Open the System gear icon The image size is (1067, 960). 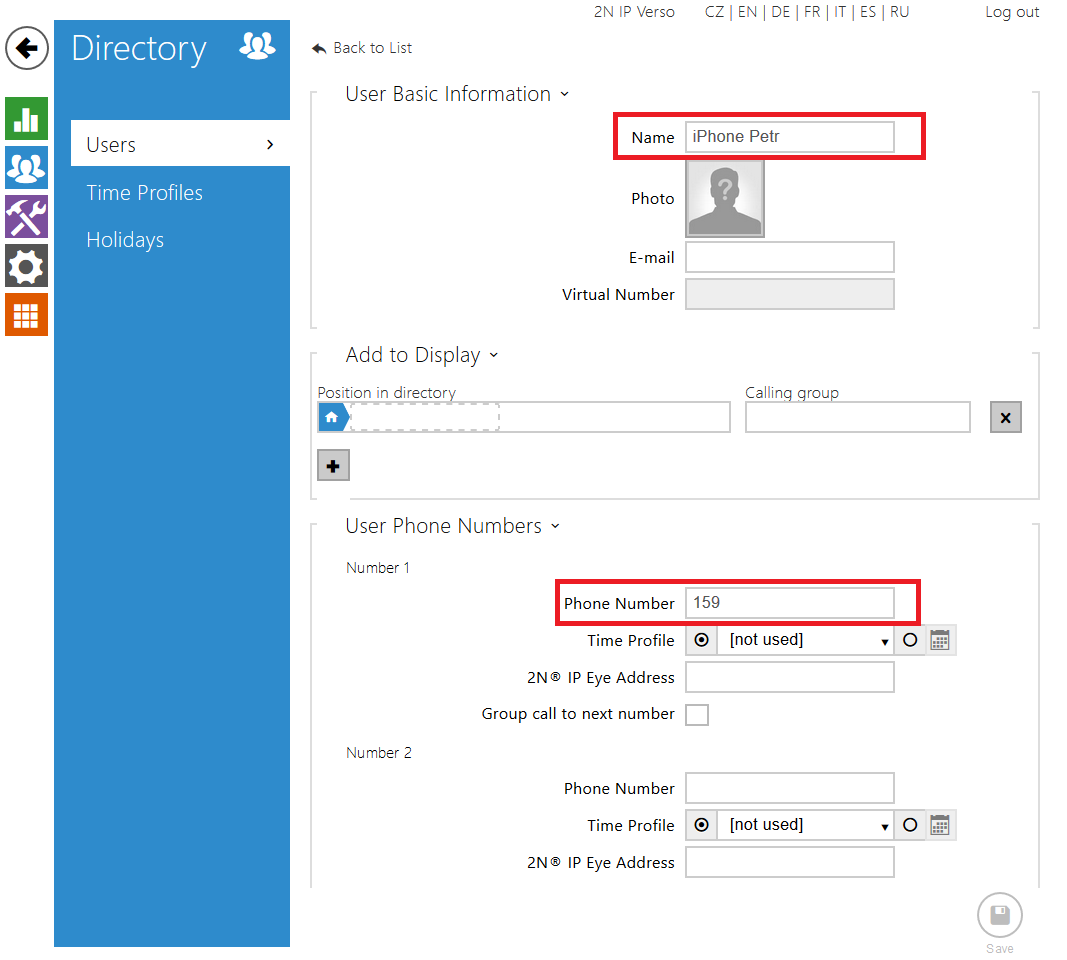pos(26,266)
